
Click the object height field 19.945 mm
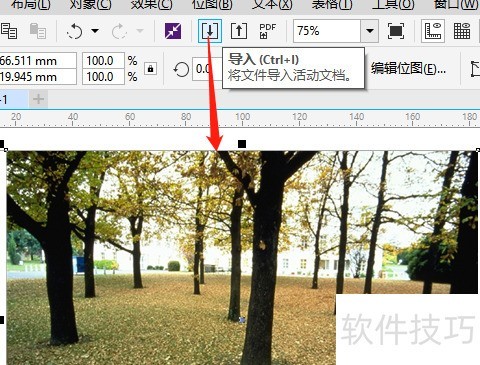[38, 77]
